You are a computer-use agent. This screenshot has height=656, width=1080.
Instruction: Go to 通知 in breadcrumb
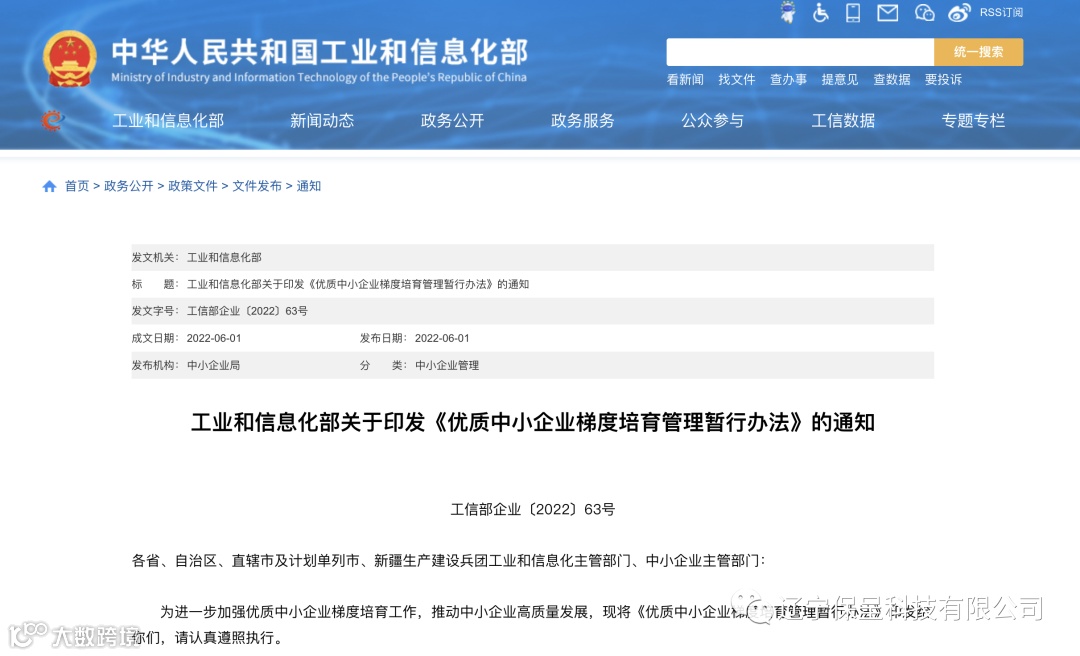click(x=309, y=186)
